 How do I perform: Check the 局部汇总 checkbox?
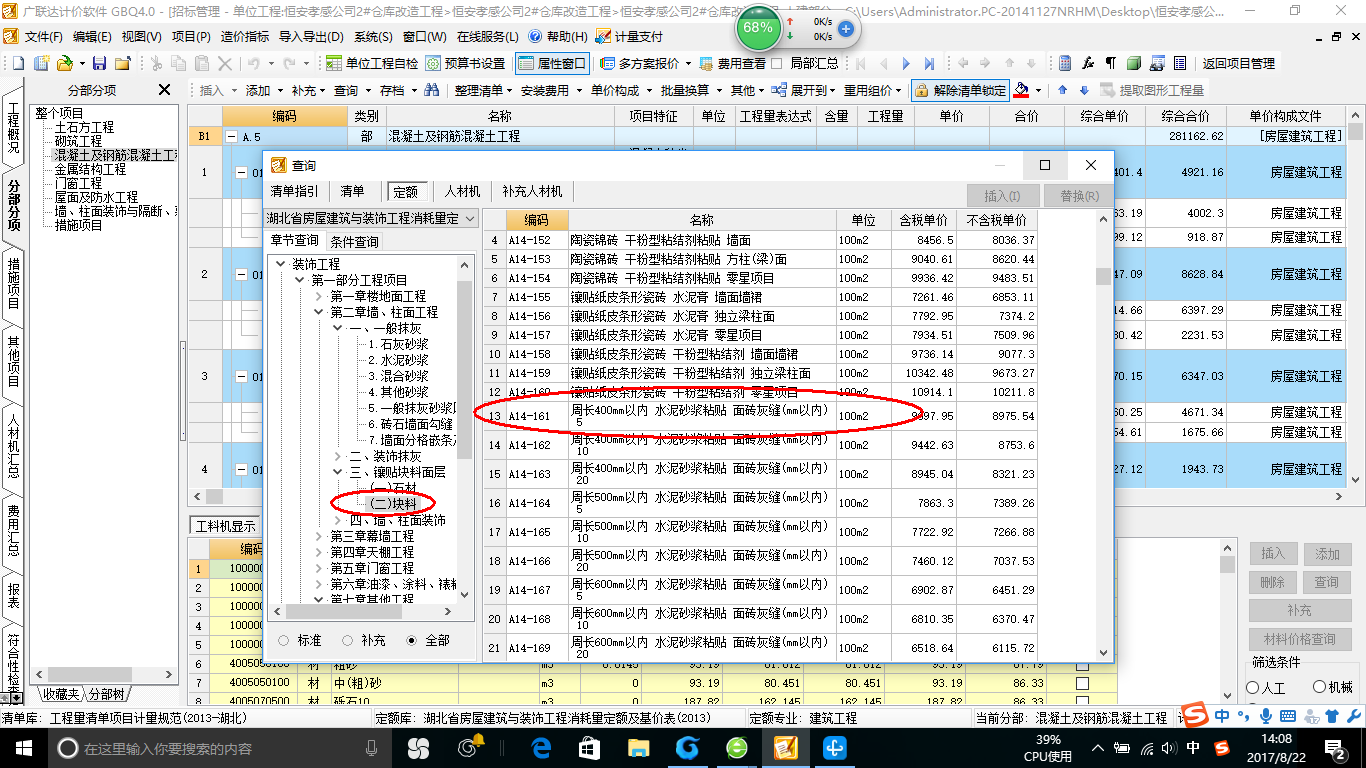(x=777, y=63)
